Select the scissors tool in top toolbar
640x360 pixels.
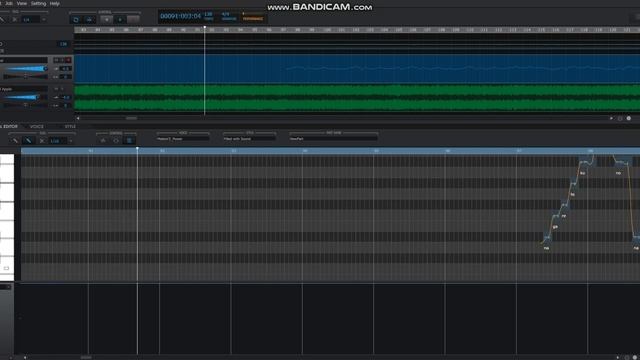tap(15, 19)
